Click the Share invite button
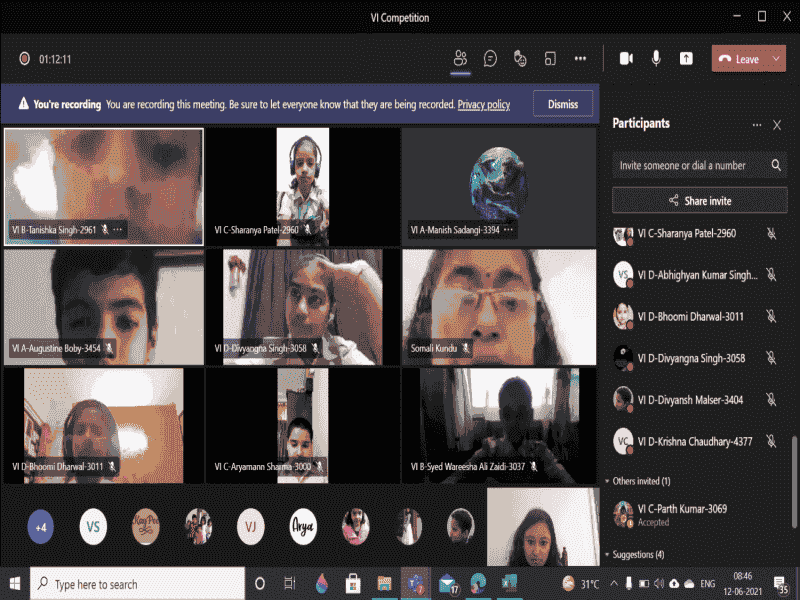 click(x=699, y=201)
